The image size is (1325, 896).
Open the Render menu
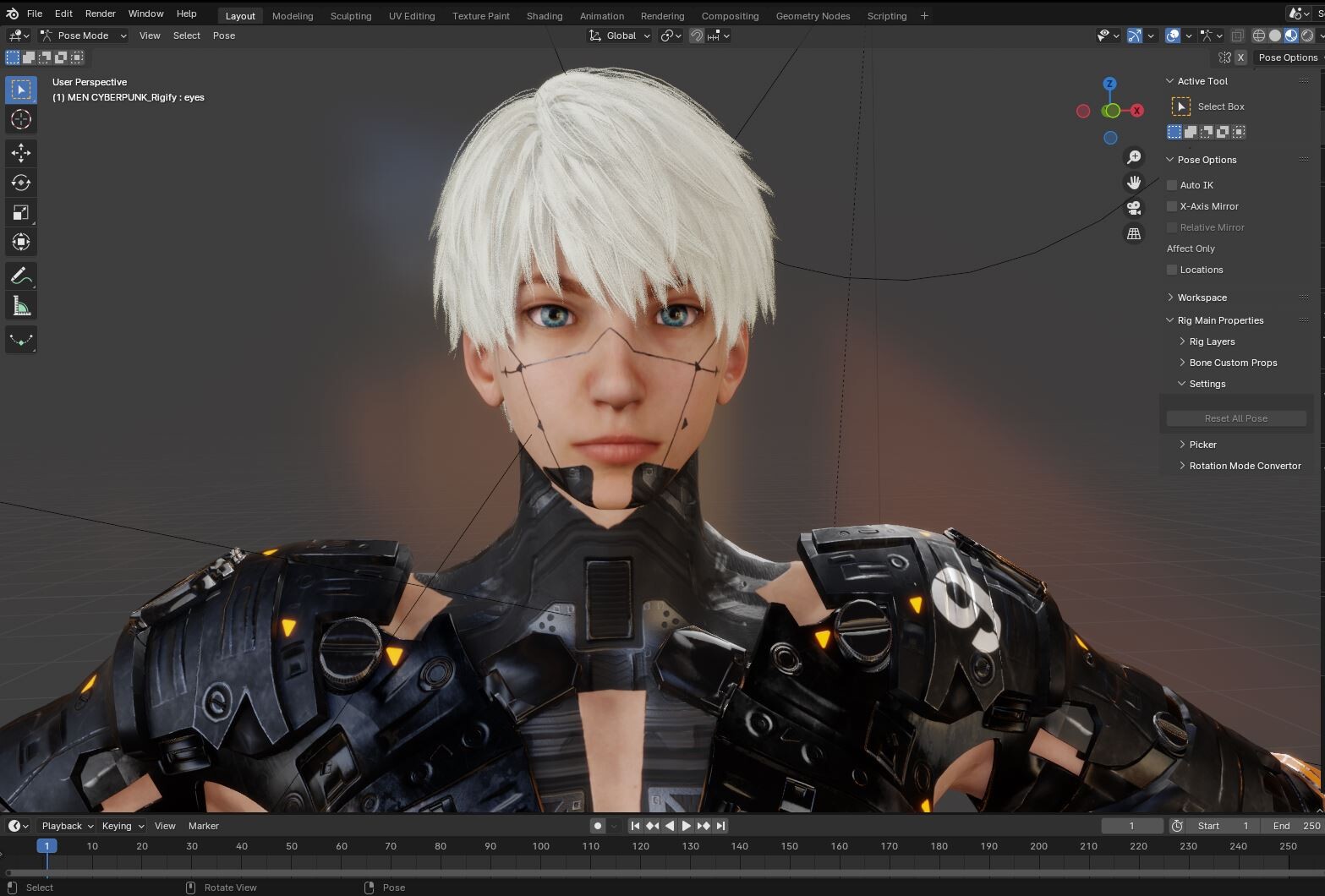pos(101,14)
